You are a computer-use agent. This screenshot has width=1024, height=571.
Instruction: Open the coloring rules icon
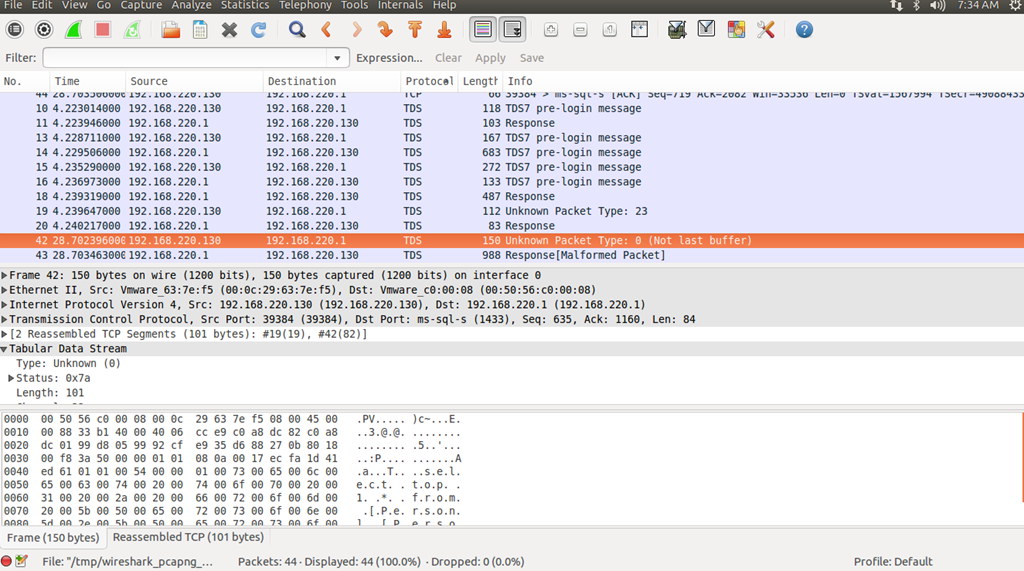coord(736,30)
